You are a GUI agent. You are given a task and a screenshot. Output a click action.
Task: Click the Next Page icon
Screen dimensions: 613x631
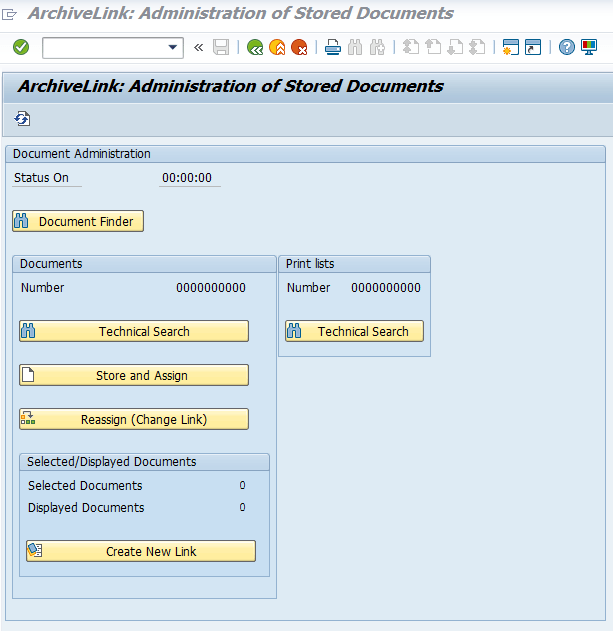[x=455, y=47]
